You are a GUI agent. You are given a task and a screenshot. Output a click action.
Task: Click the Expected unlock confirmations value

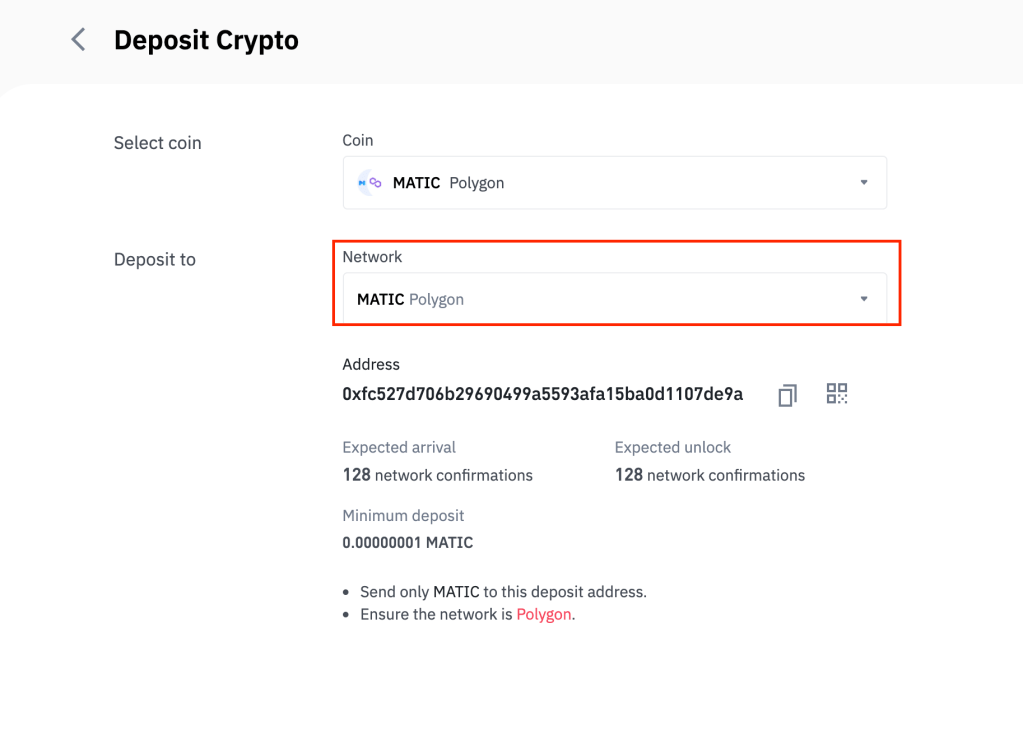coord(709,475)
